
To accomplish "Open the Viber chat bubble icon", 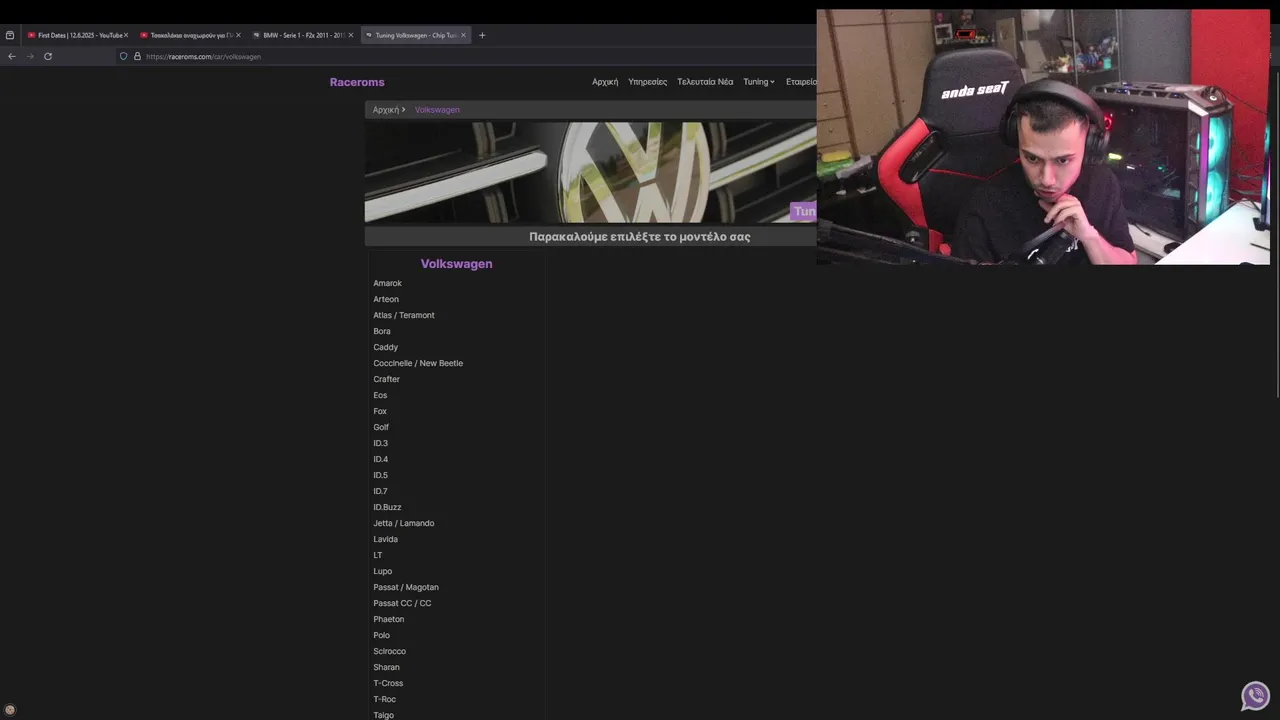I will (x=1255, y=695).
